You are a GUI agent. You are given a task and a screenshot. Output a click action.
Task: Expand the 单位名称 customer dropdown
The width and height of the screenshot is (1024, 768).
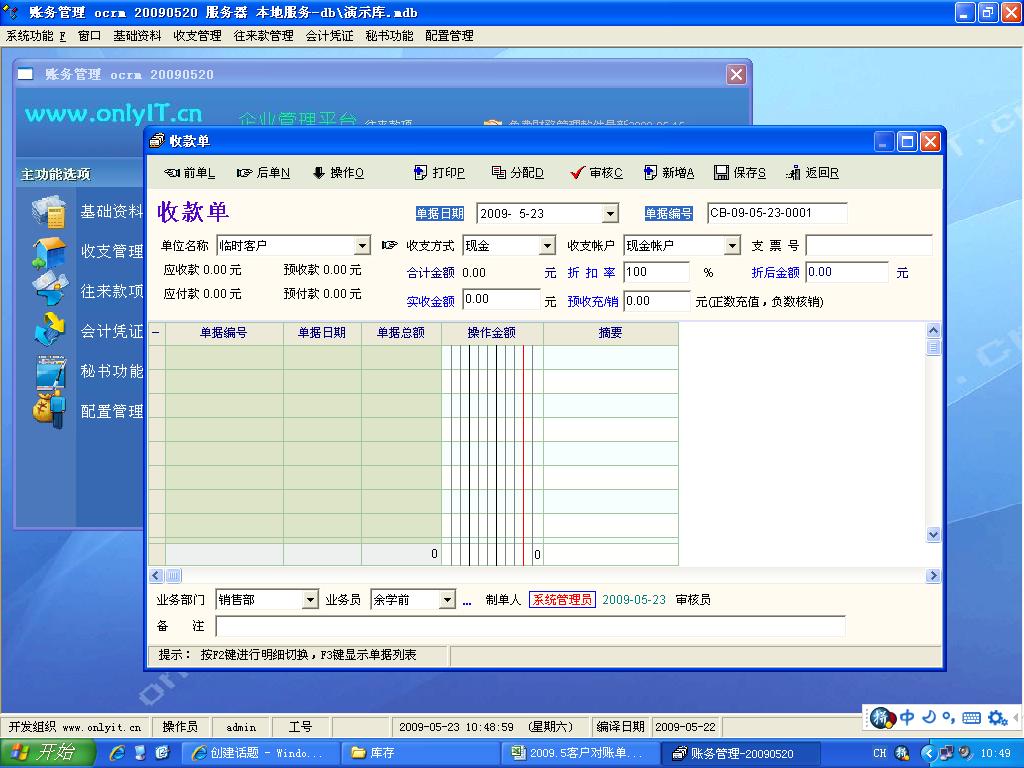[362, 246]
